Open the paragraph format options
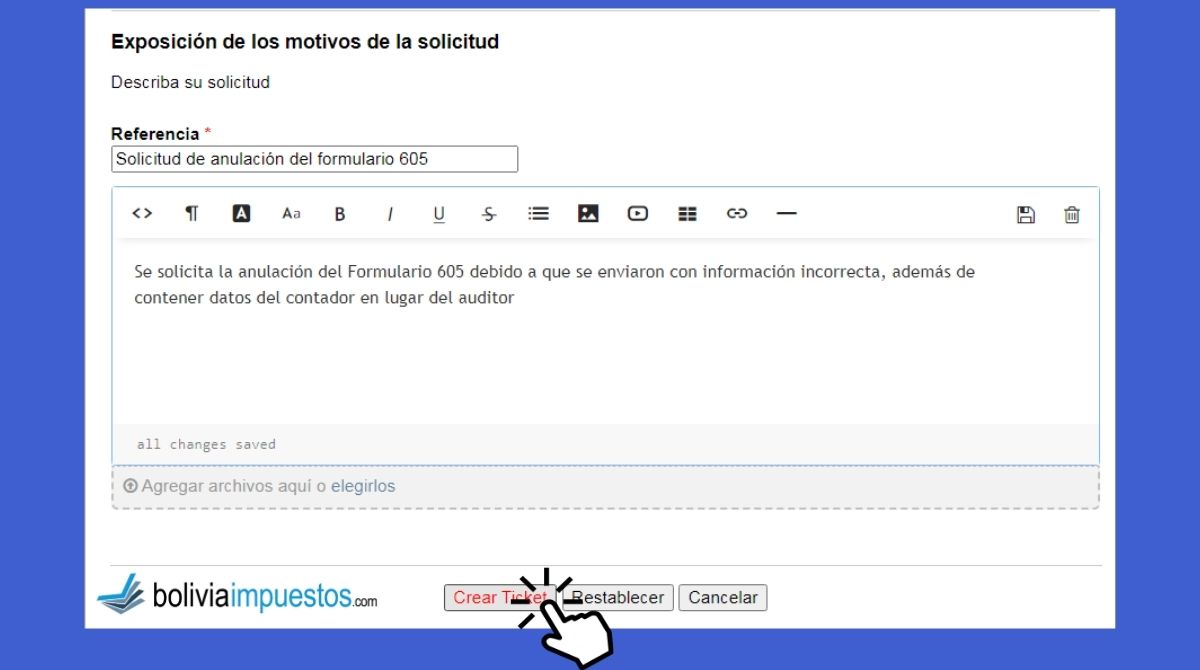Screen dimensions: 1200x670 pos(191,214)
